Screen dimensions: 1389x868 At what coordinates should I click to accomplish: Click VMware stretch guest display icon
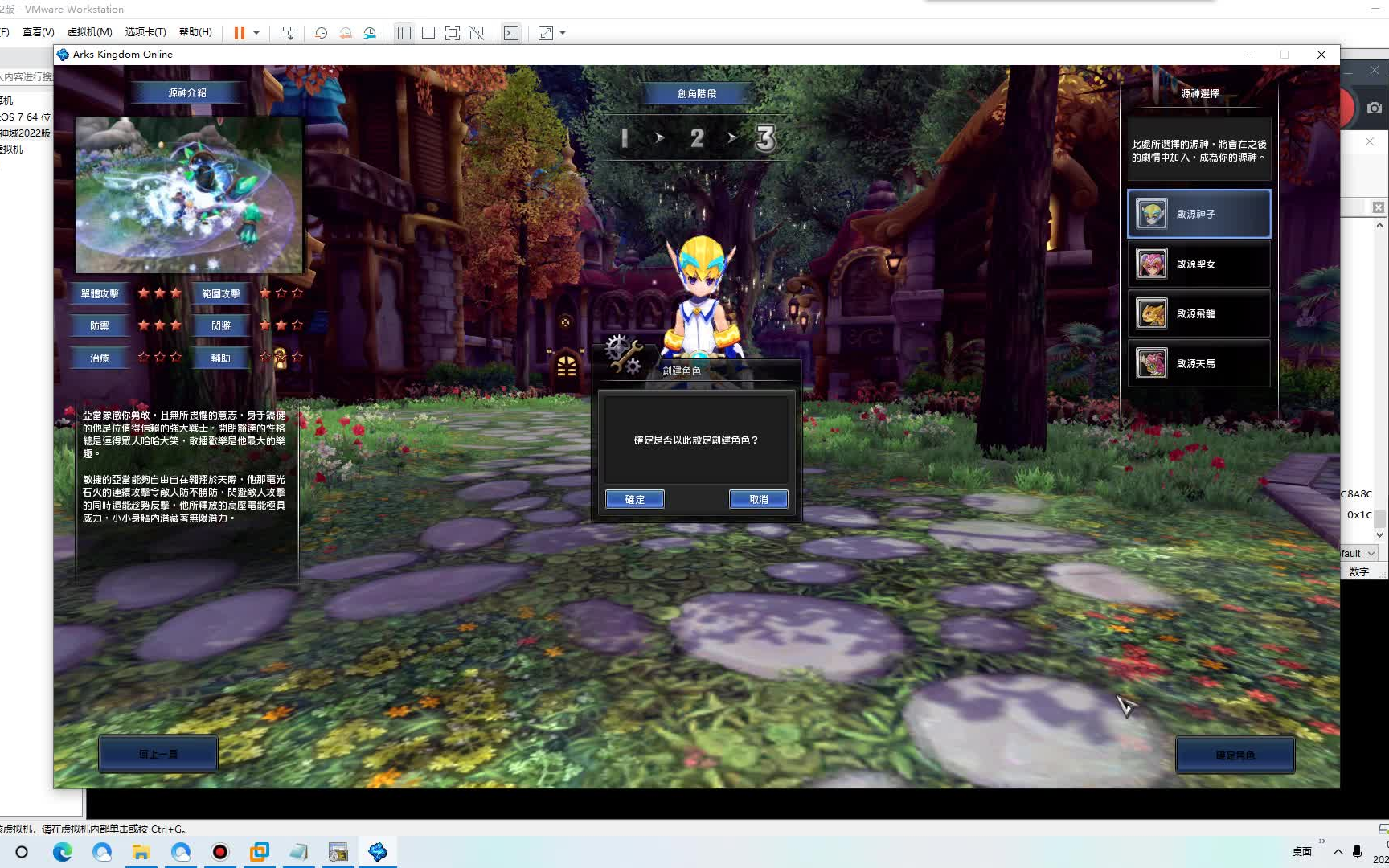(x=546, y=33)
